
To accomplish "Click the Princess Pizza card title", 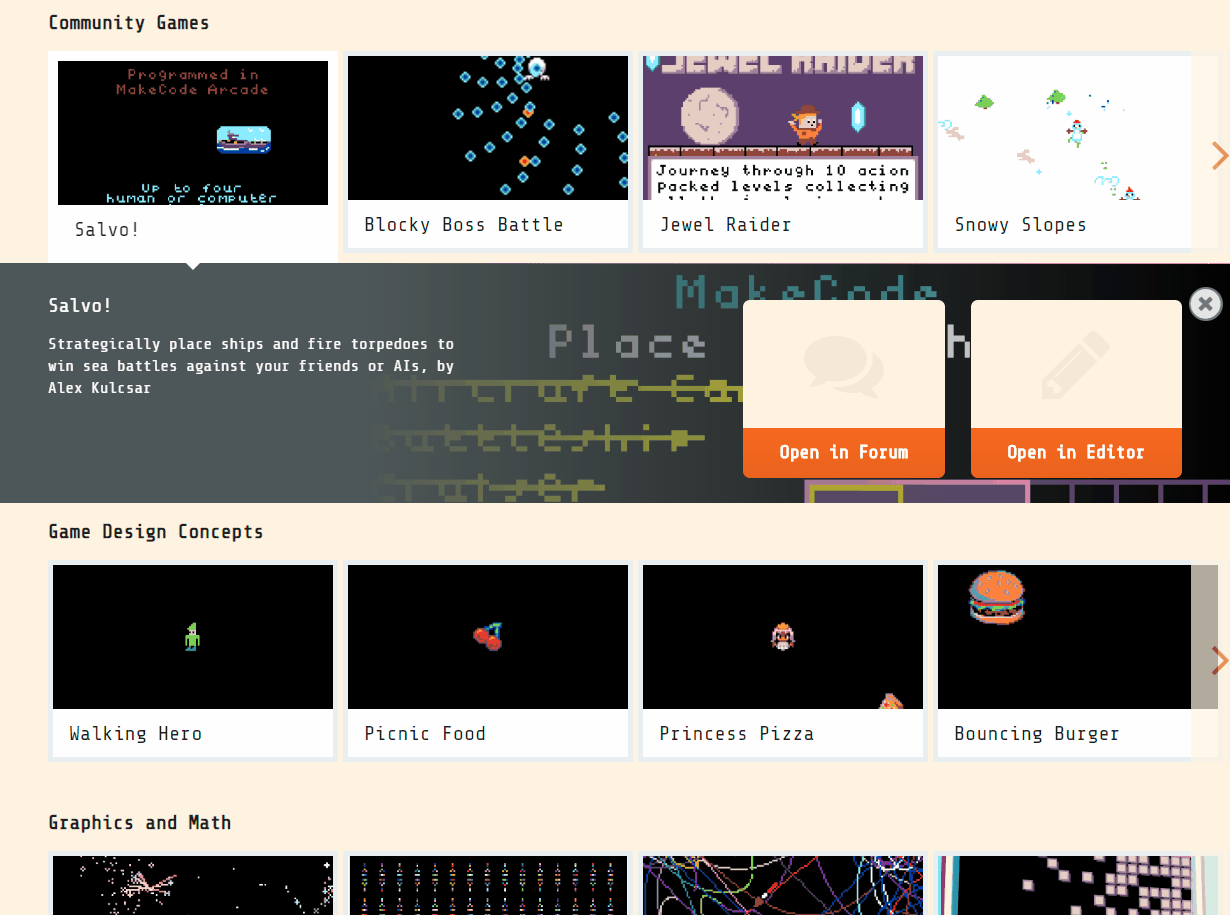I will click(x=737, y=734).
